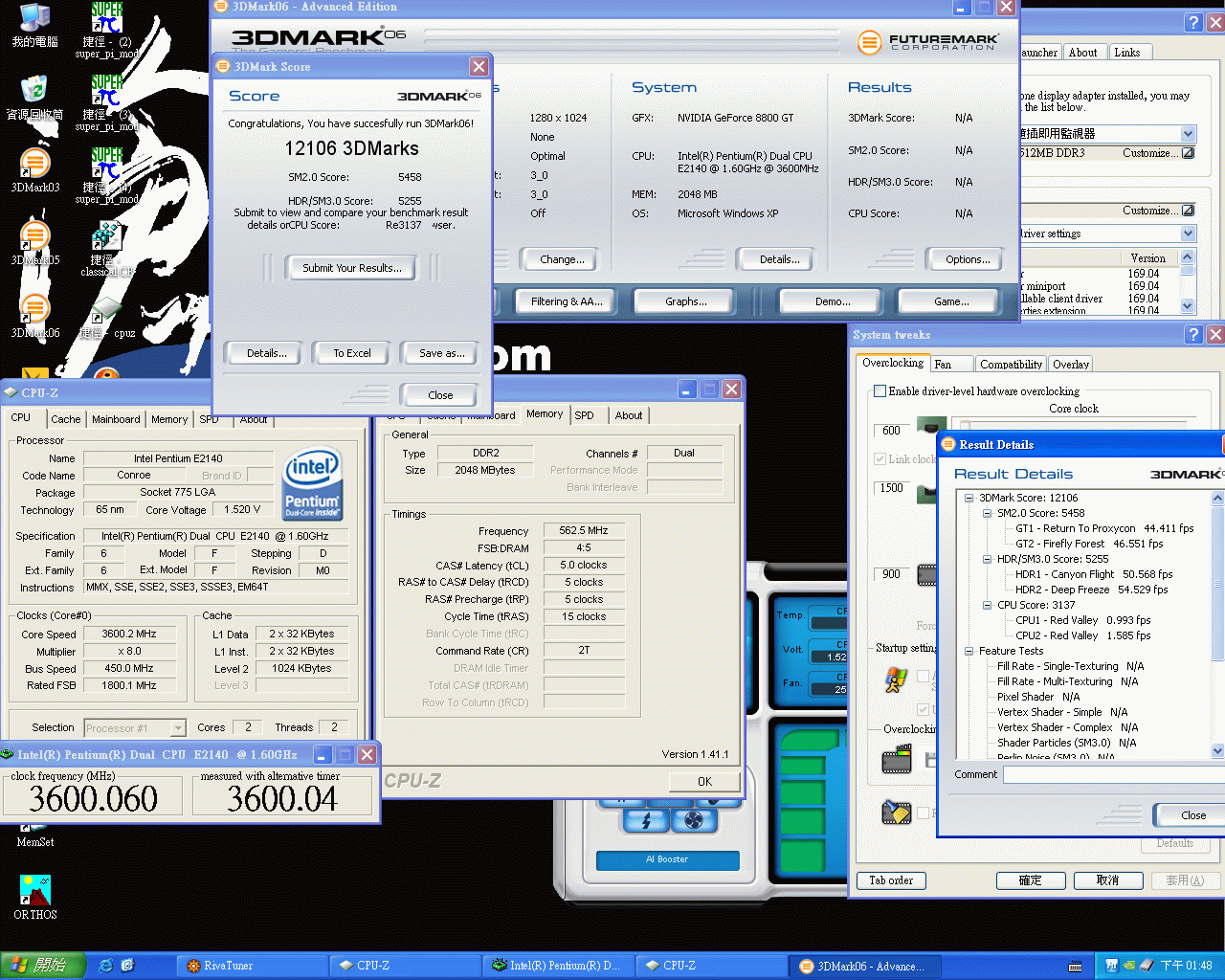Select the GT1 - Return To Proxycon result row
The image size is (1225, 980).
[1104, 528]
